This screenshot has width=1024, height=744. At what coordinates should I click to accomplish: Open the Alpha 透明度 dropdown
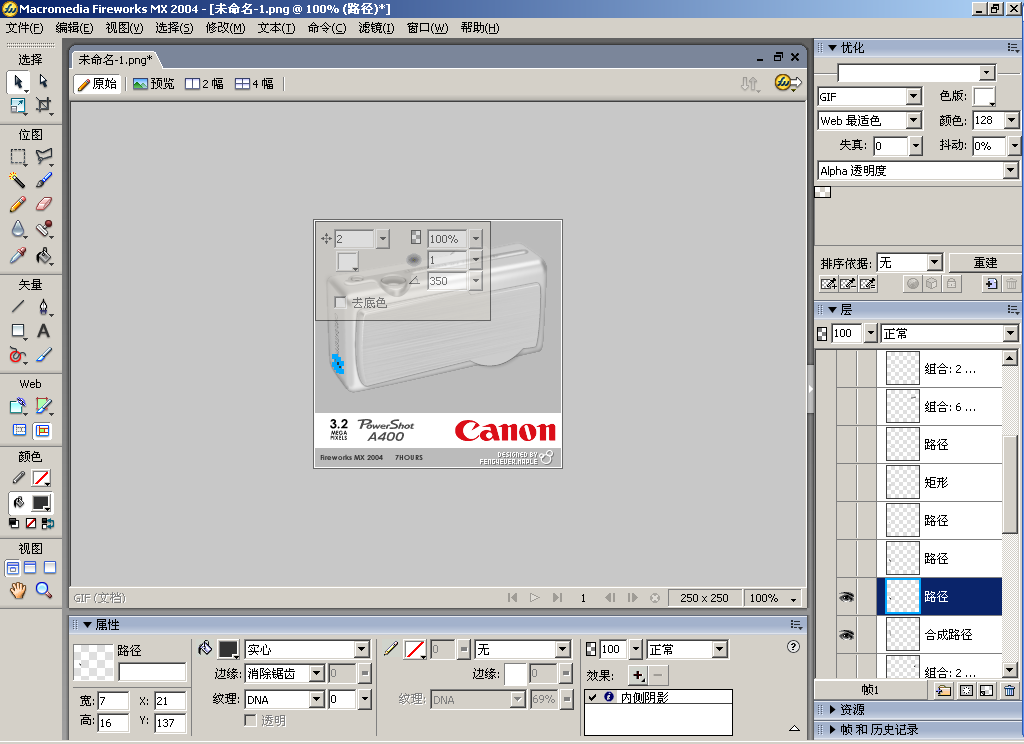[1011, 170]
